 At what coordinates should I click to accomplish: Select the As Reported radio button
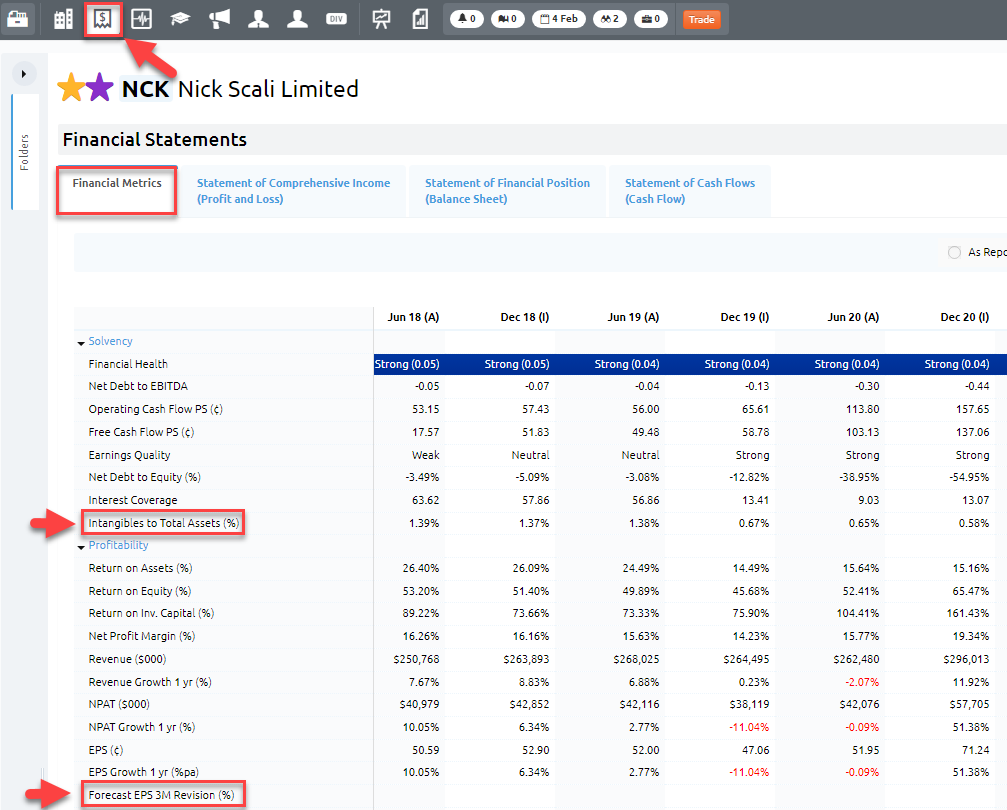(954, 252)
